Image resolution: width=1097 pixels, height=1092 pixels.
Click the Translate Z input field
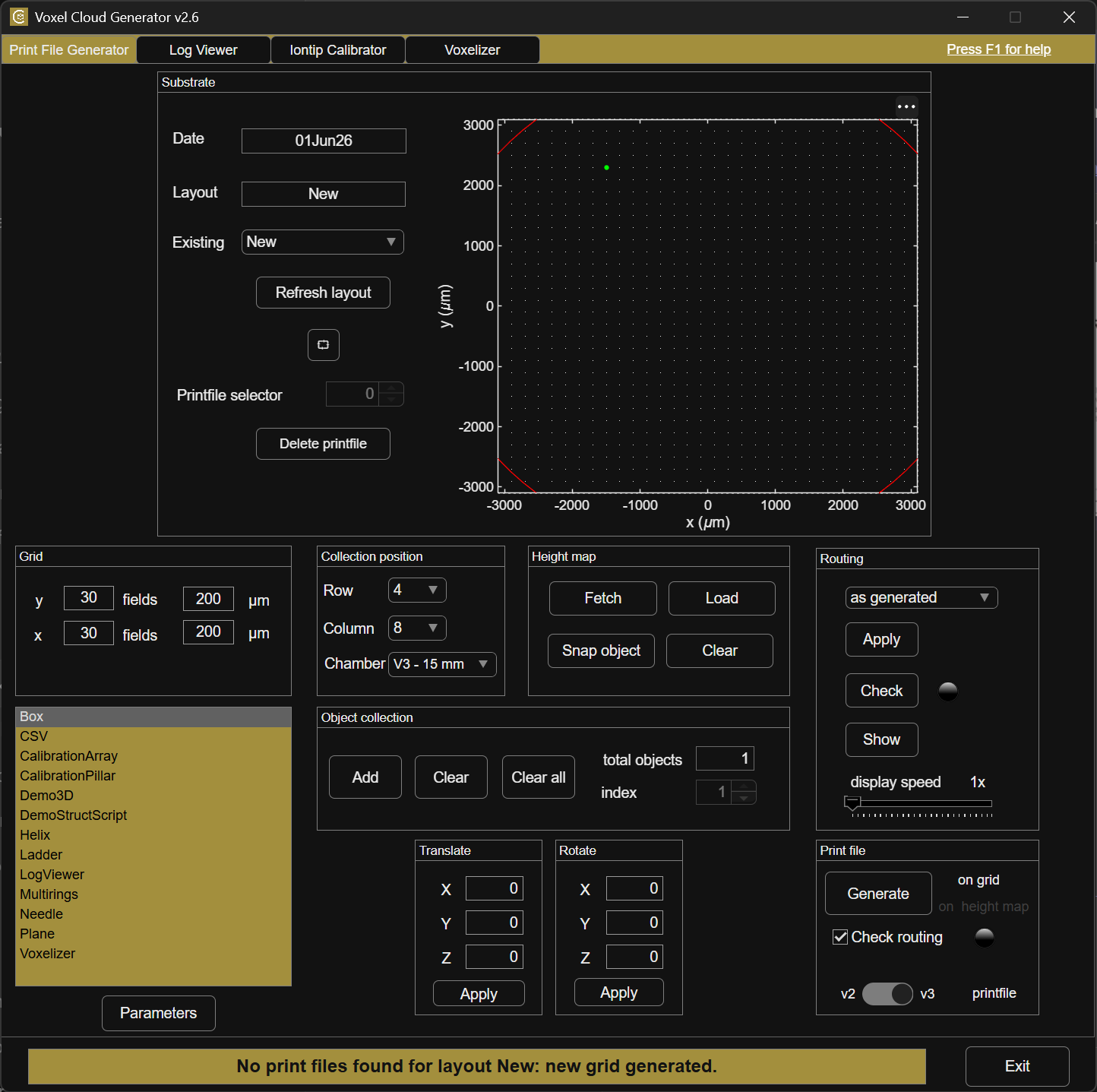point(495,957)
